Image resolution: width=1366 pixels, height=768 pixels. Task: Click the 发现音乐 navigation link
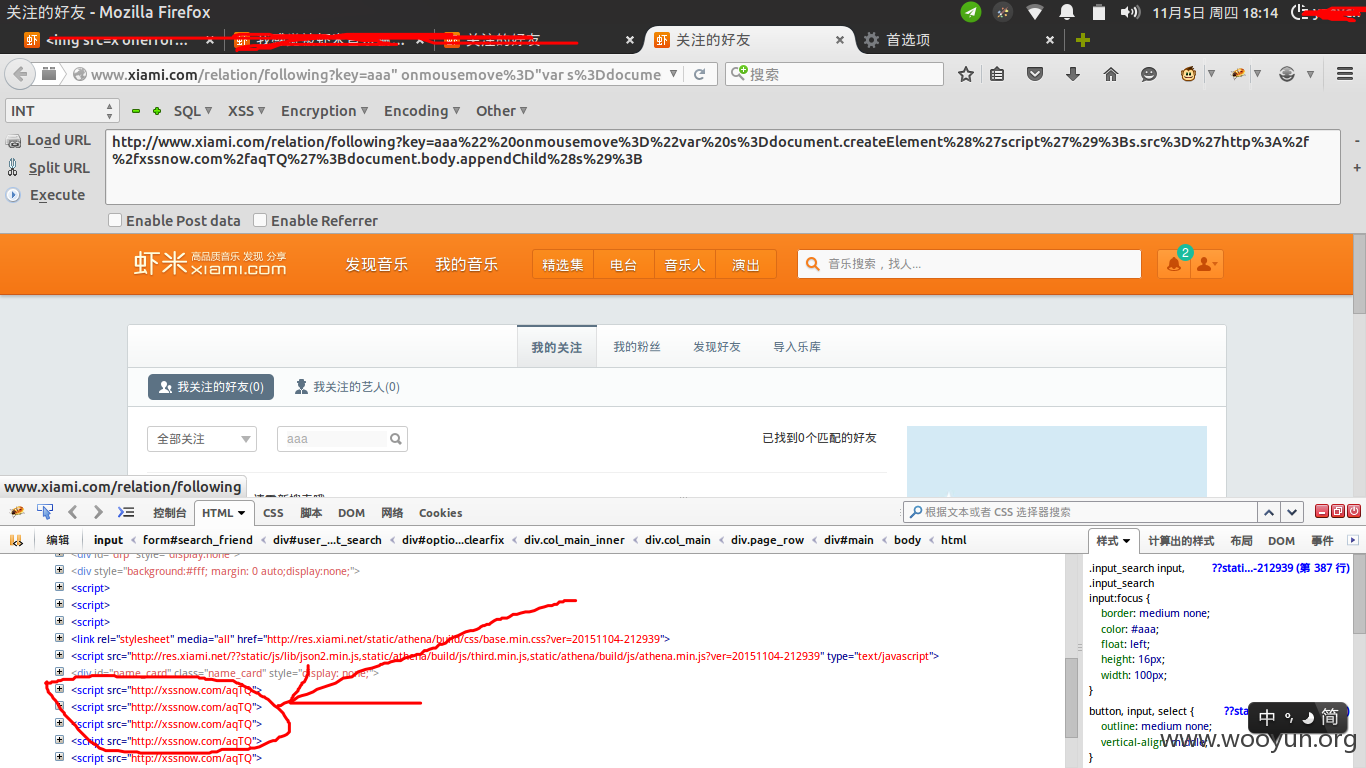pos(377,264)
